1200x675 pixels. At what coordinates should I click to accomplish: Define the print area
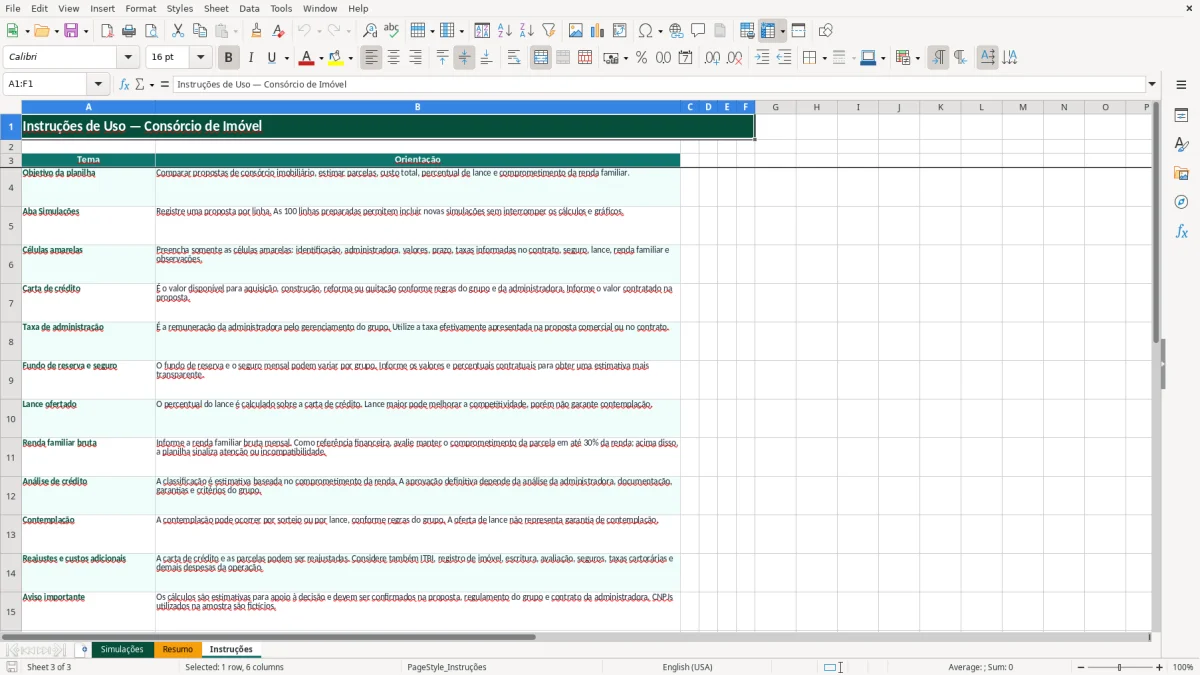pos(747,31)
